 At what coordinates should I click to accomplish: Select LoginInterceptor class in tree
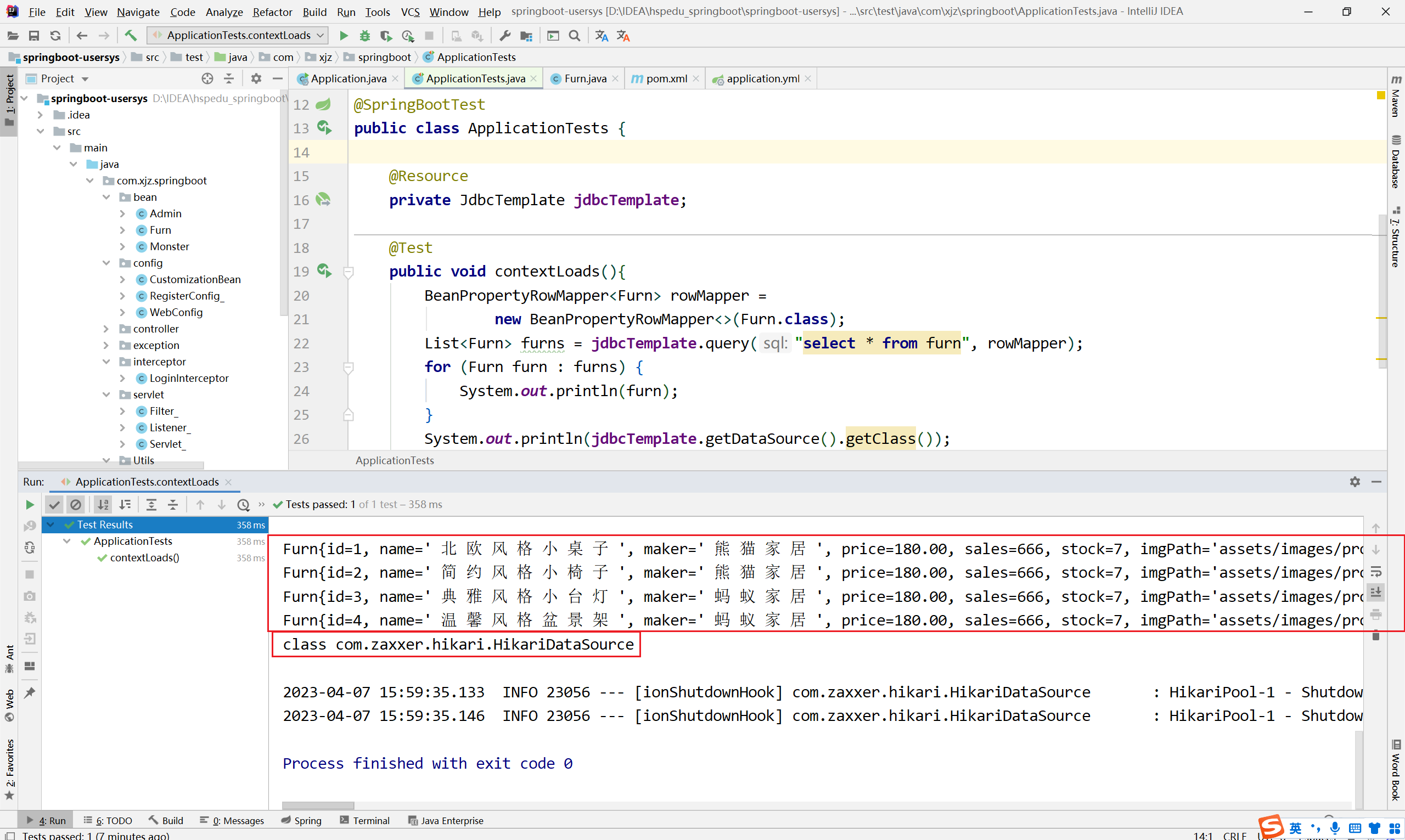pos(188,378)
